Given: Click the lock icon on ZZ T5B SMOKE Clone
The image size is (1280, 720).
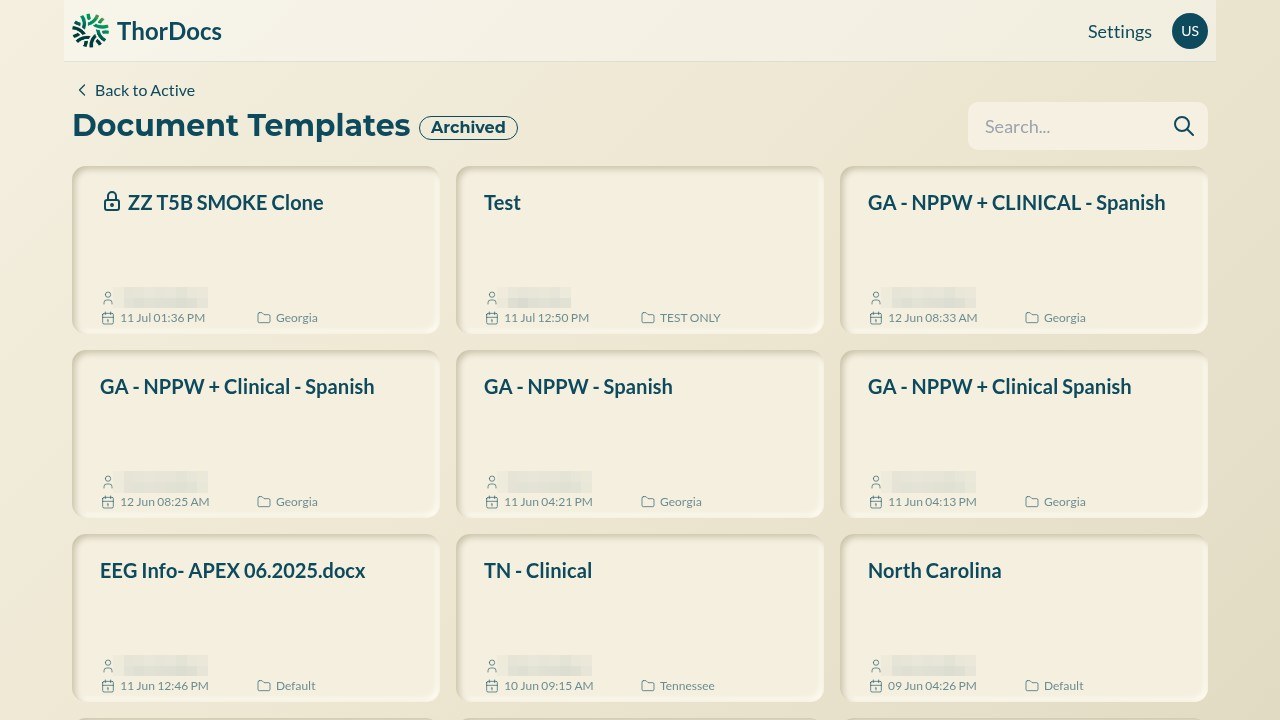Looking at the screenshot, I should [112, 201].
